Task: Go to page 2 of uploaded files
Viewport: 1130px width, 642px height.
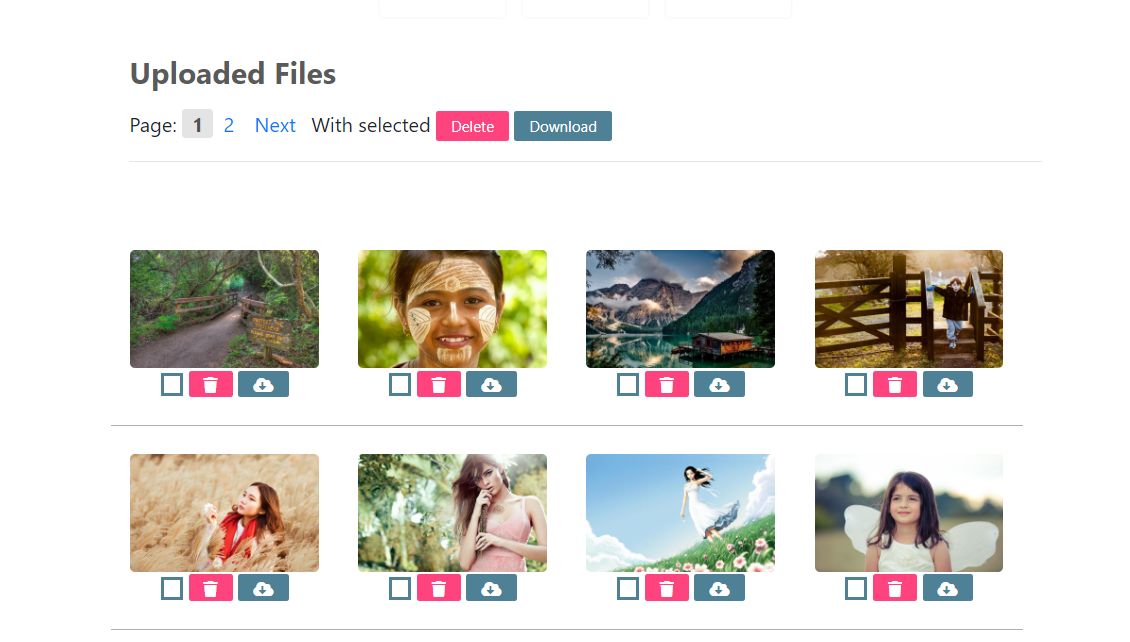Action: (x=229, y=126)
